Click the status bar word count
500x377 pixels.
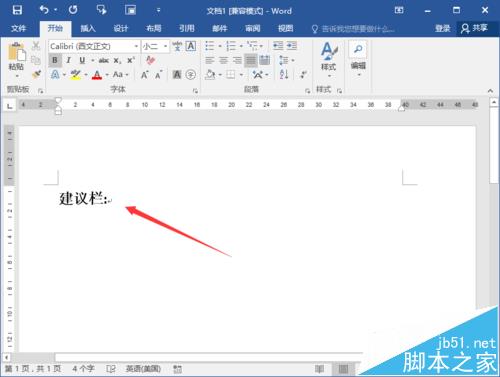tap(83, 369)
